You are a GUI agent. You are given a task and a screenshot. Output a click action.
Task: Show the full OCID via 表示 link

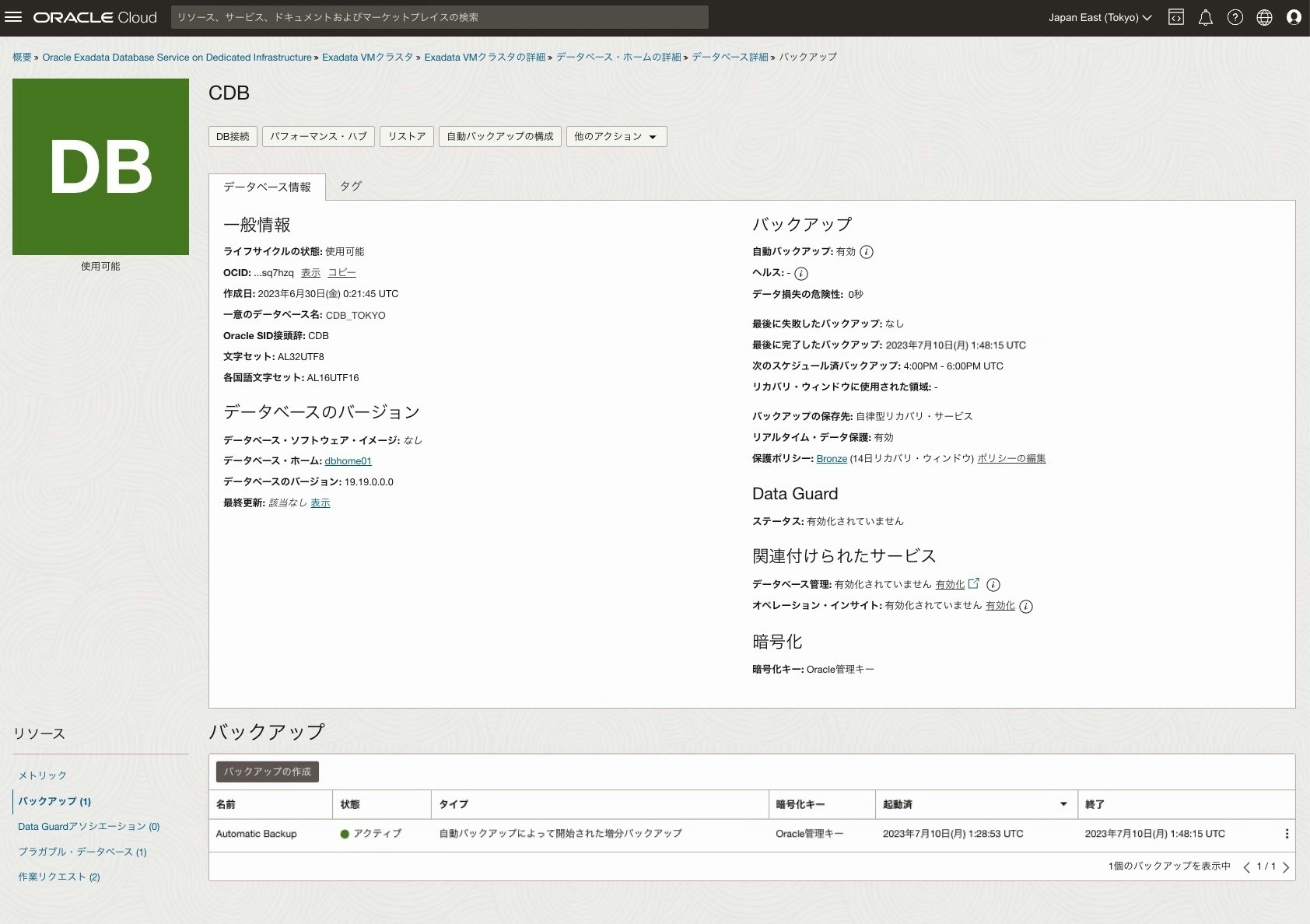coord(310,273)
